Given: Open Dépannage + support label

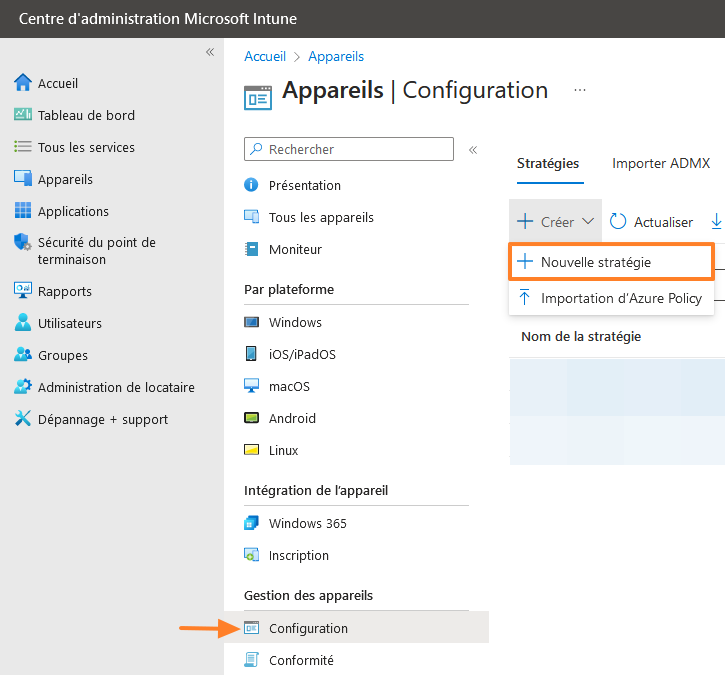Looking at the screenshot, I should 103,420.
